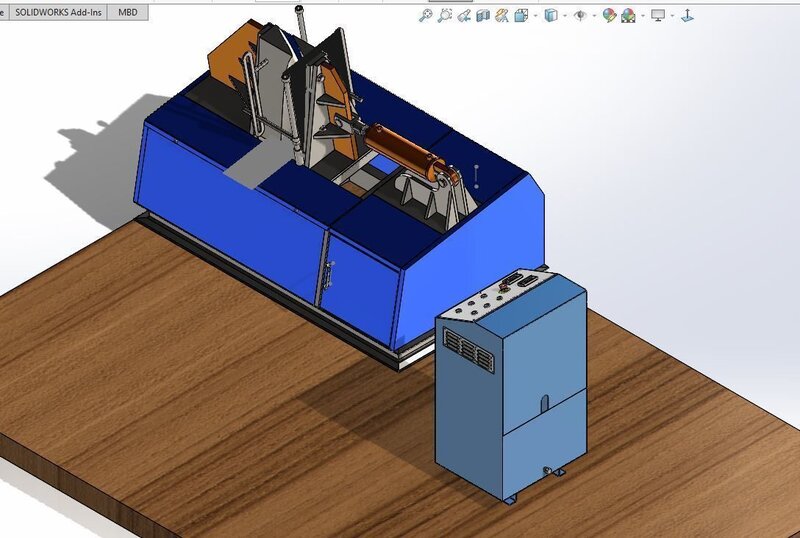Open the Edit Appearance color ball
Screen dimensions: 800x538
pyautogui.click(x=608, y=15)
